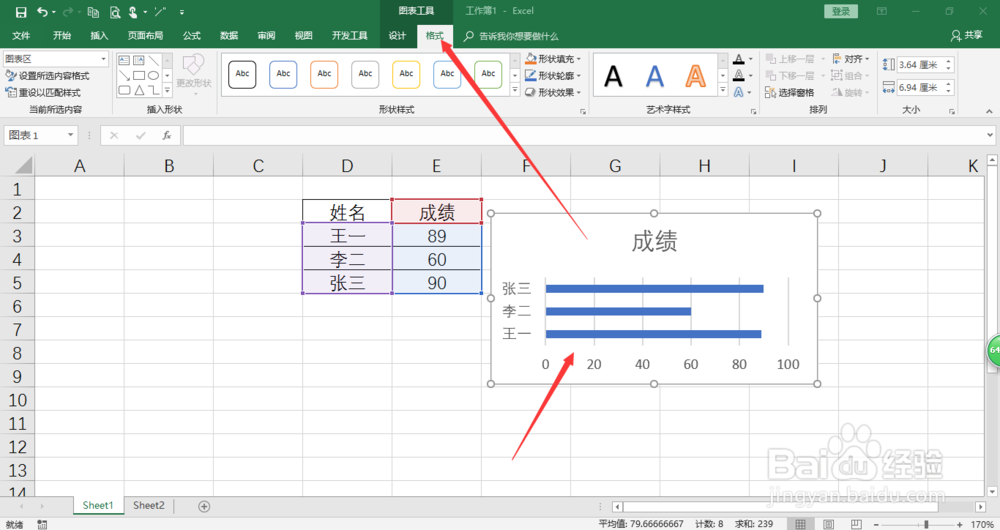Open 选择窗格 selection pane
1000x530 pixels.
click(790, 92)
